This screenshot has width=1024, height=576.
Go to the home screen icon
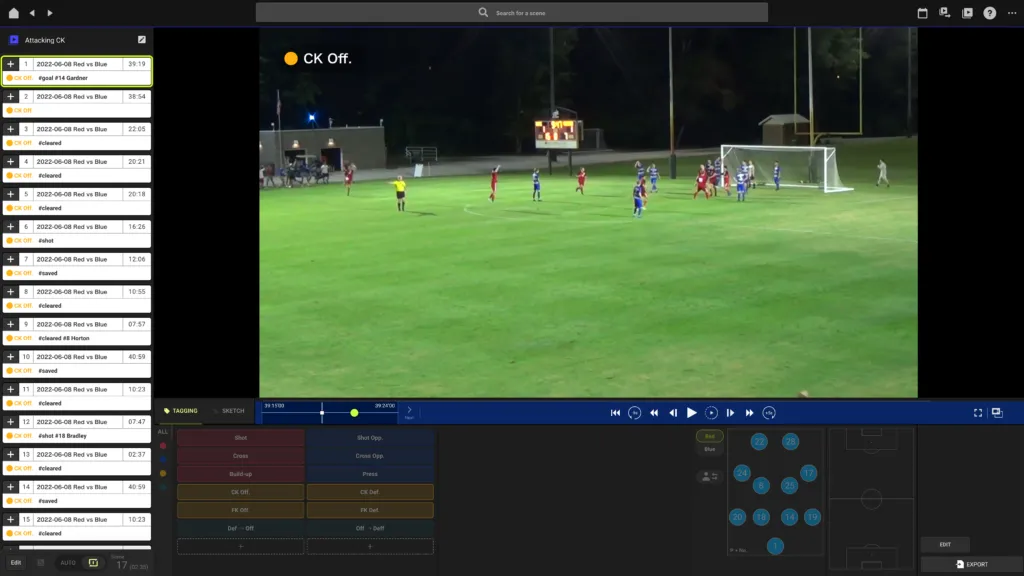[14, 12]
